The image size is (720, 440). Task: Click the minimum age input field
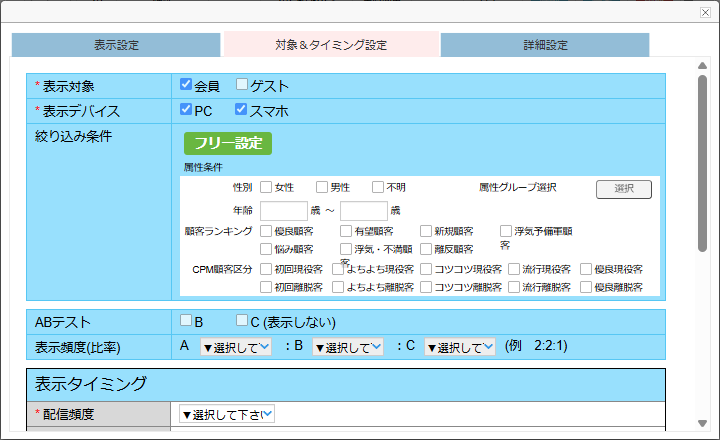coord(283,210)
